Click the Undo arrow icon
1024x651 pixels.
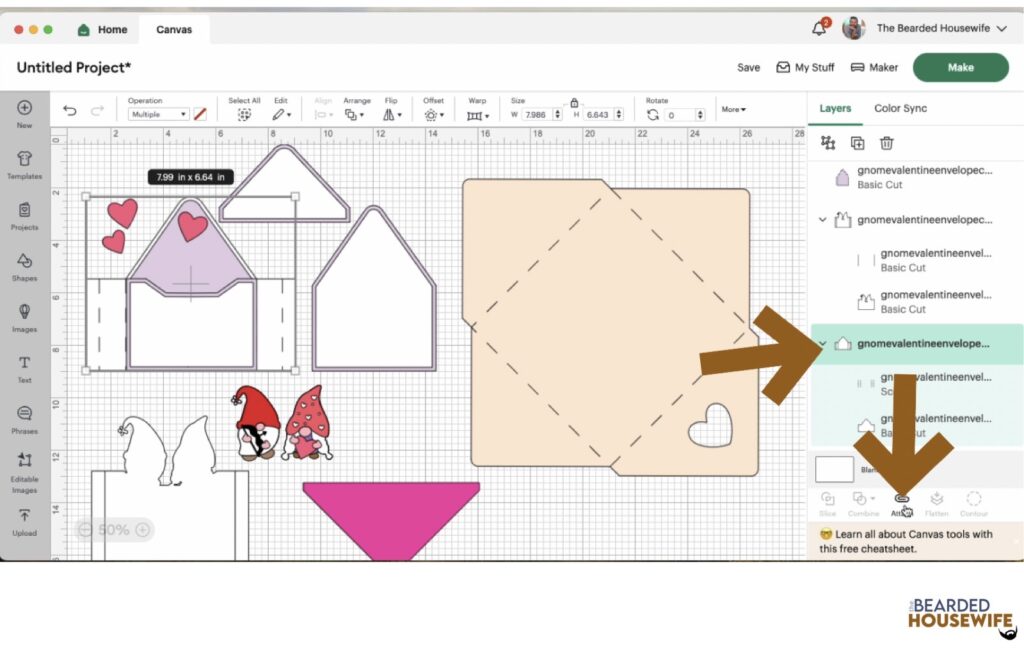(x=69, y=110)
